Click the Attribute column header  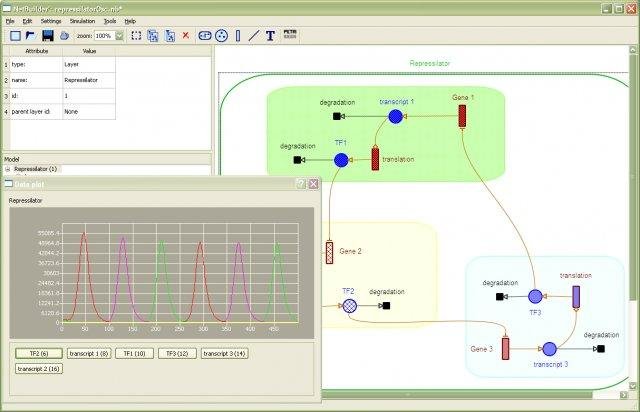[37, 51]
